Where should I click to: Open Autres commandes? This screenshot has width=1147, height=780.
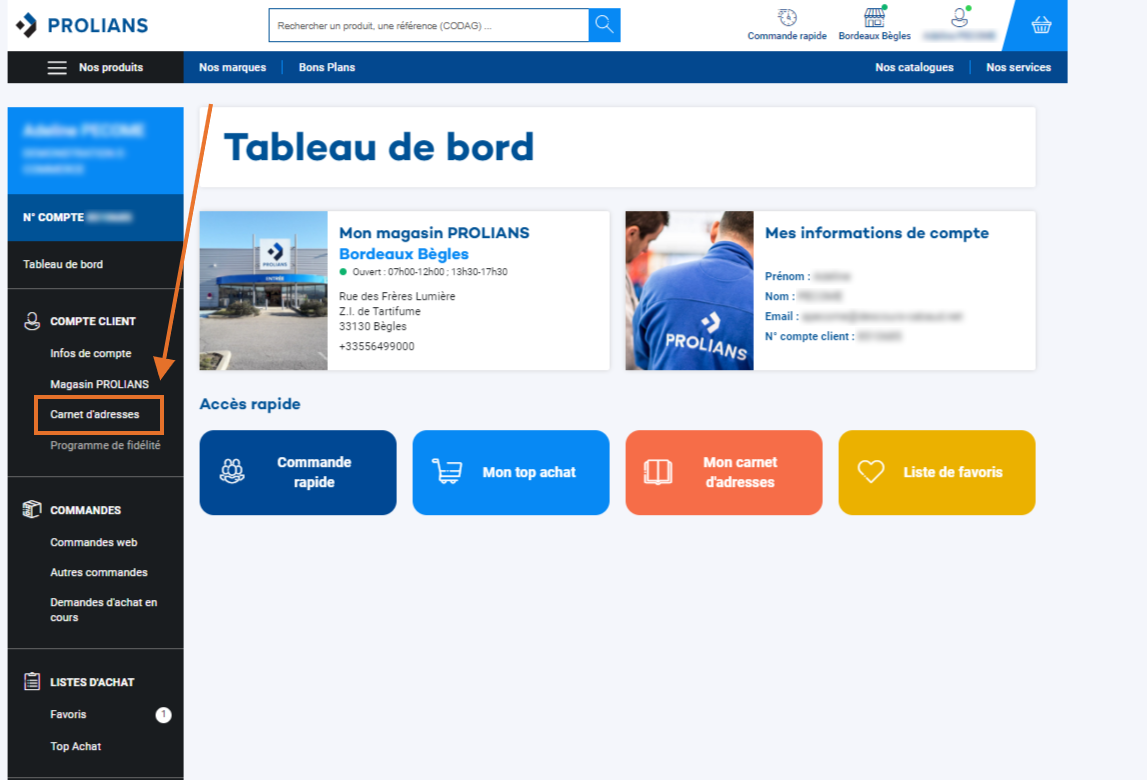click(99, 572)
